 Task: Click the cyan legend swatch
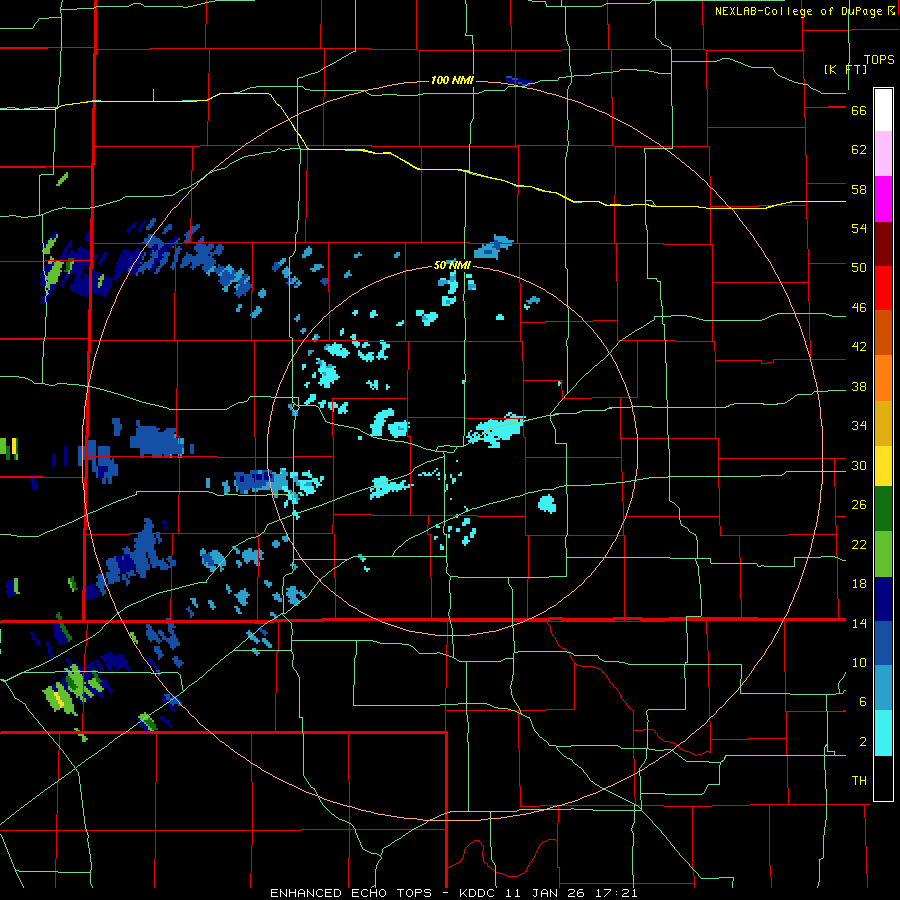tap(883, 733)
